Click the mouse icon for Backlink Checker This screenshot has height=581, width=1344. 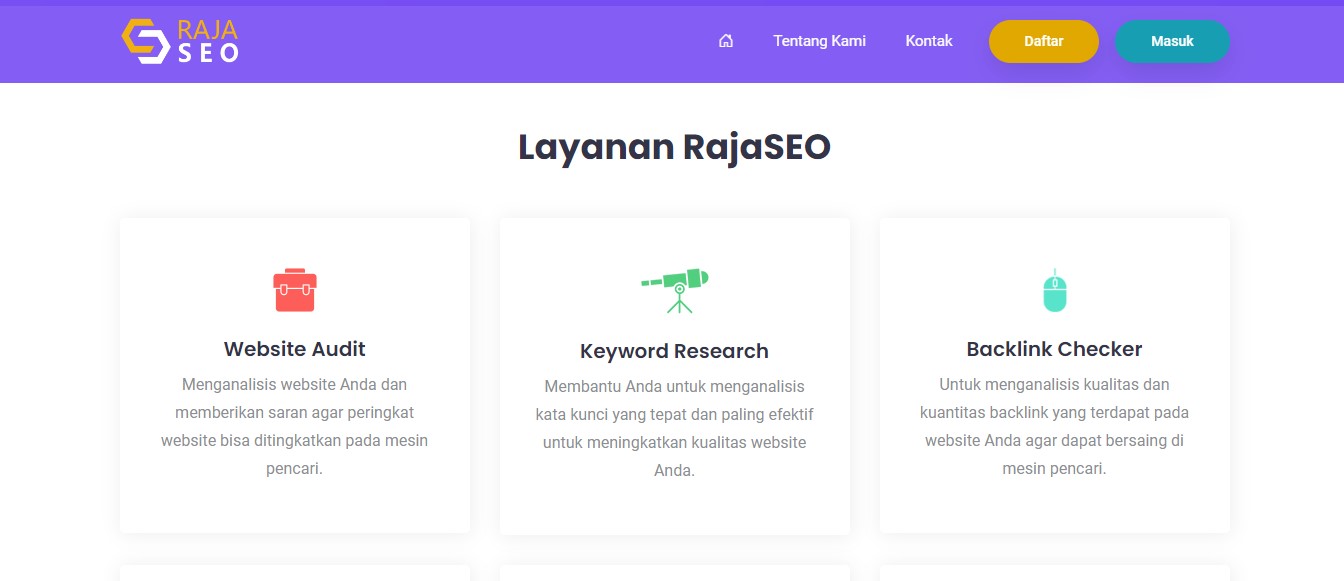(1055, 290)
